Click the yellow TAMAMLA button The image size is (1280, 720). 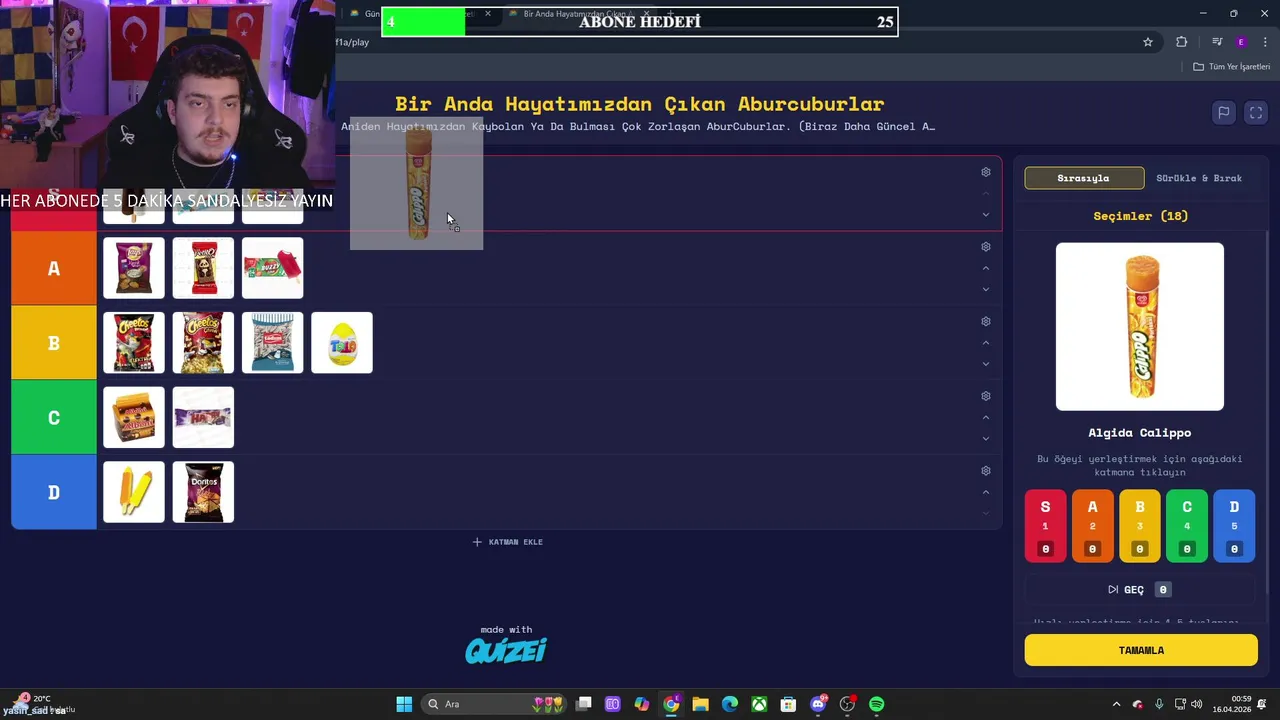pyautogui.click(x=1141, y=650)
